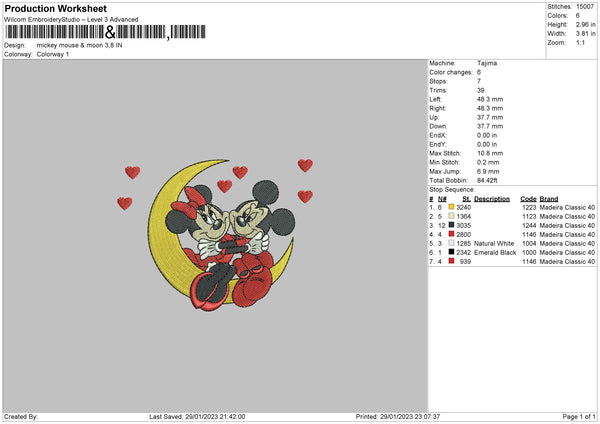This screenshot has width=600, height=424.
Task: Click the red 939 thread color swatch
Action: coord(451,261)
